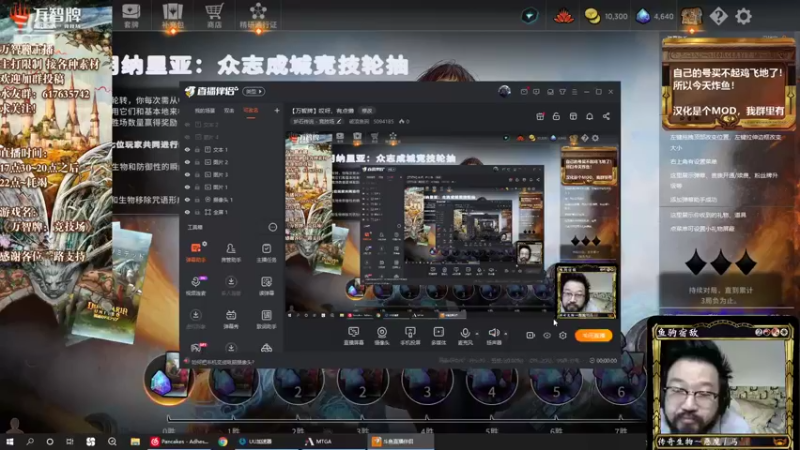The width and height of the screenshot is (800, 450).
Task: Open the danmaku show TV-shaped tool icon
Action: coord(231,319)
